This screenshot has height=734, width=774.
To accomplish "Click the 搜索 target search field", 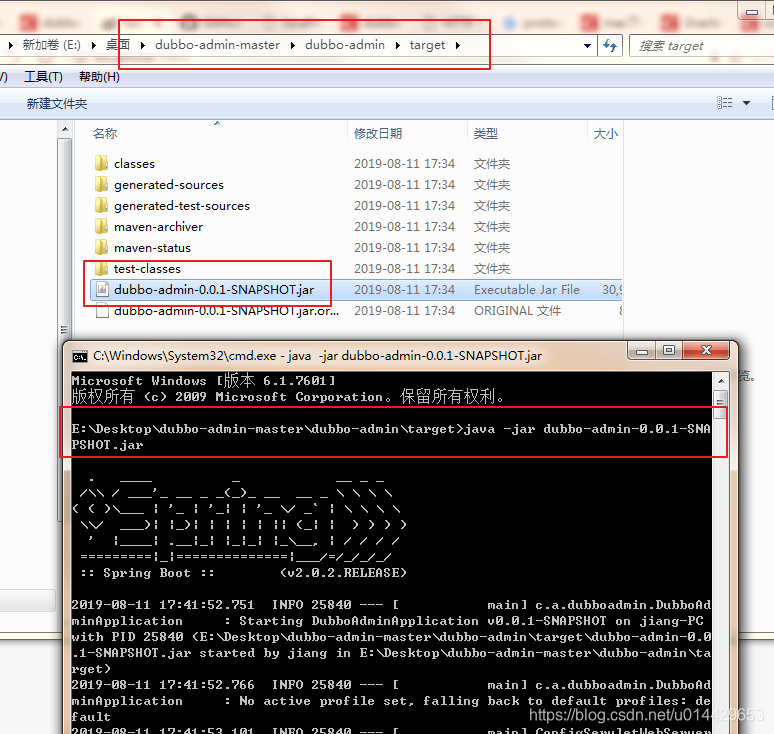I will (x=702, y=46).
